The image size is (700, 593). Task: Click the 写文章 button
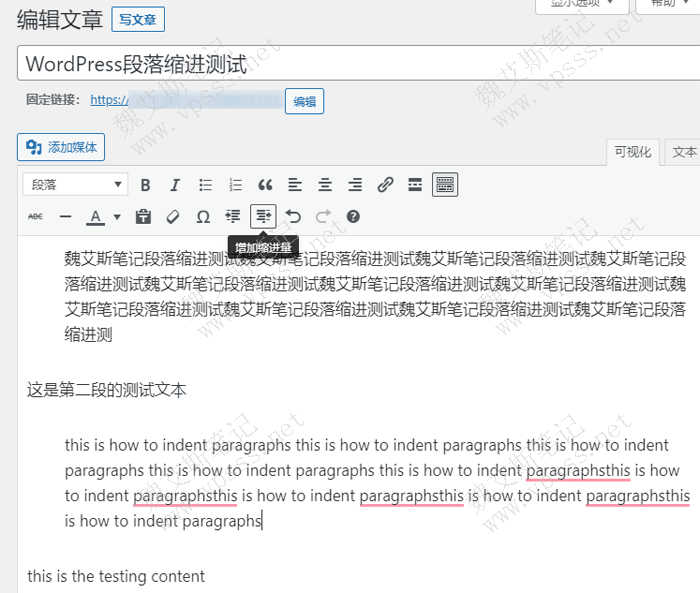(137, 19)
